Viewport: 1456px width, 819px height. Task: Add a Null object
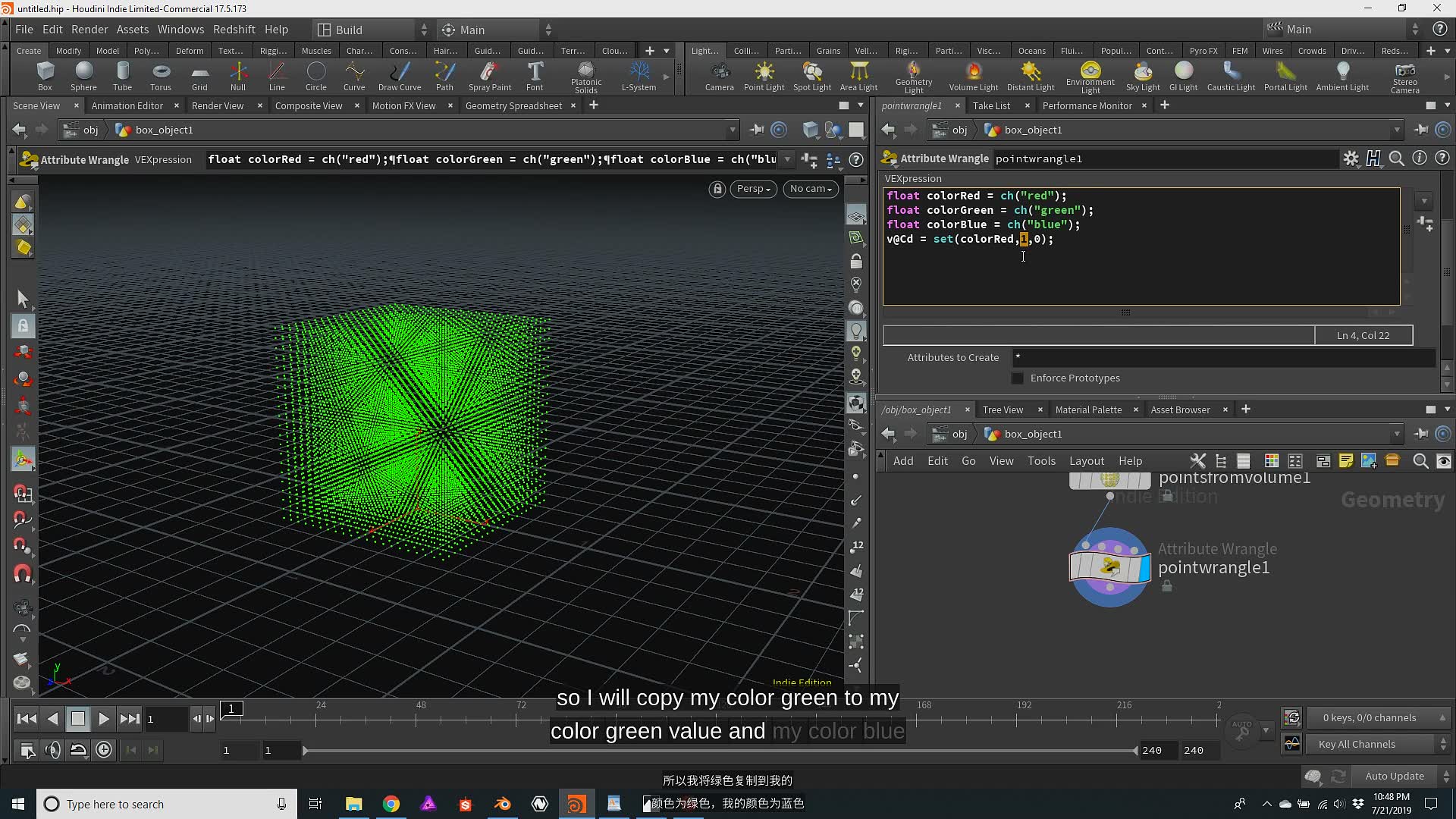coord(238,76)
